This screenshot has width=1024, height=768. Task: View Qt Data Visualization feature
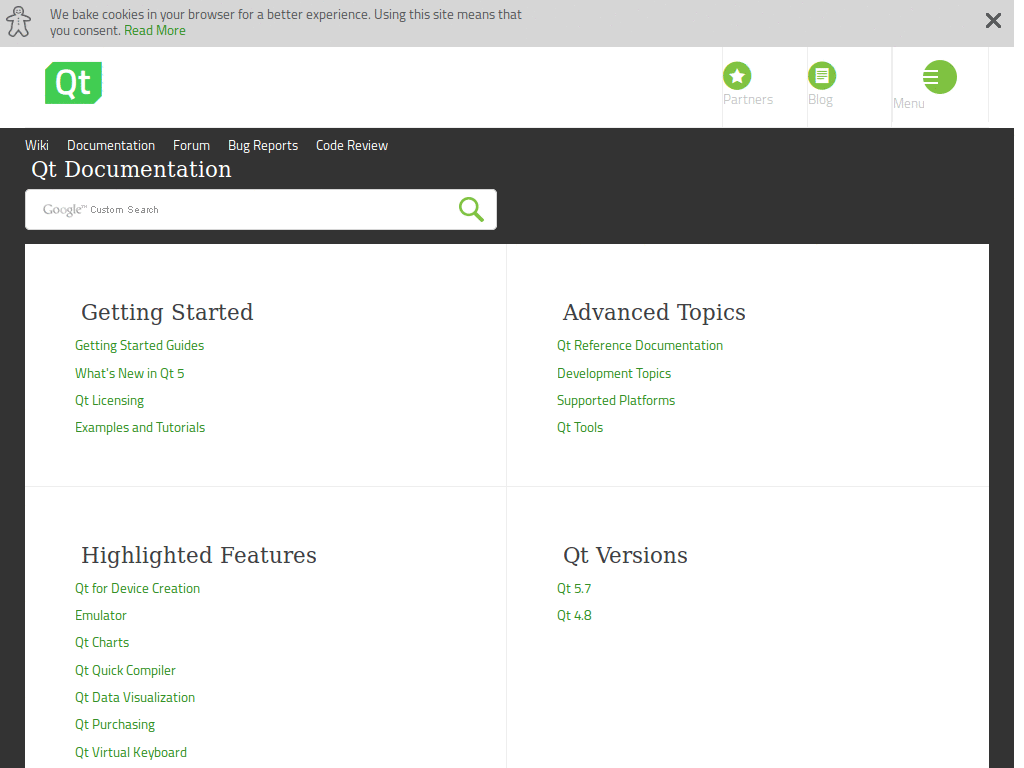135,697
